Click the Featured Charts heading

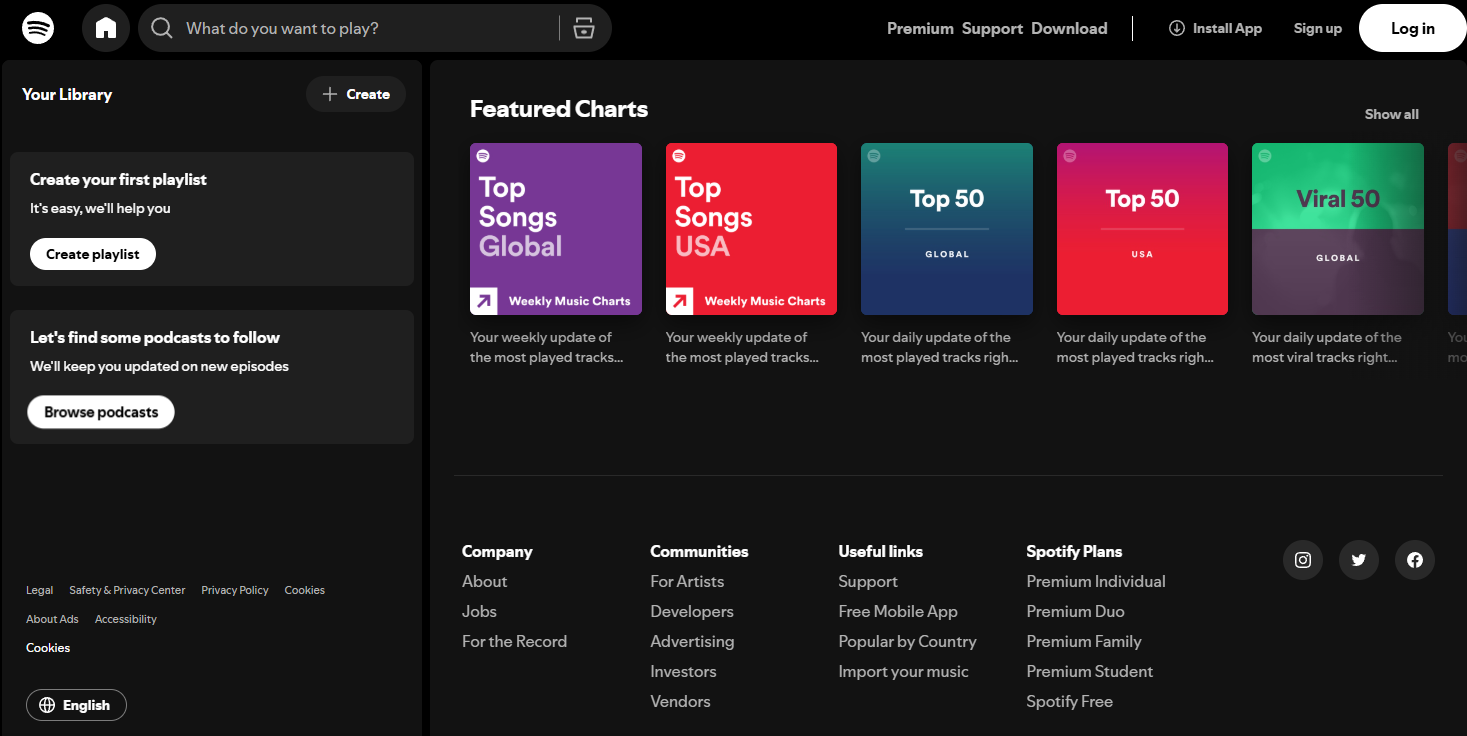pyautogui.click(x=559, y=109)
